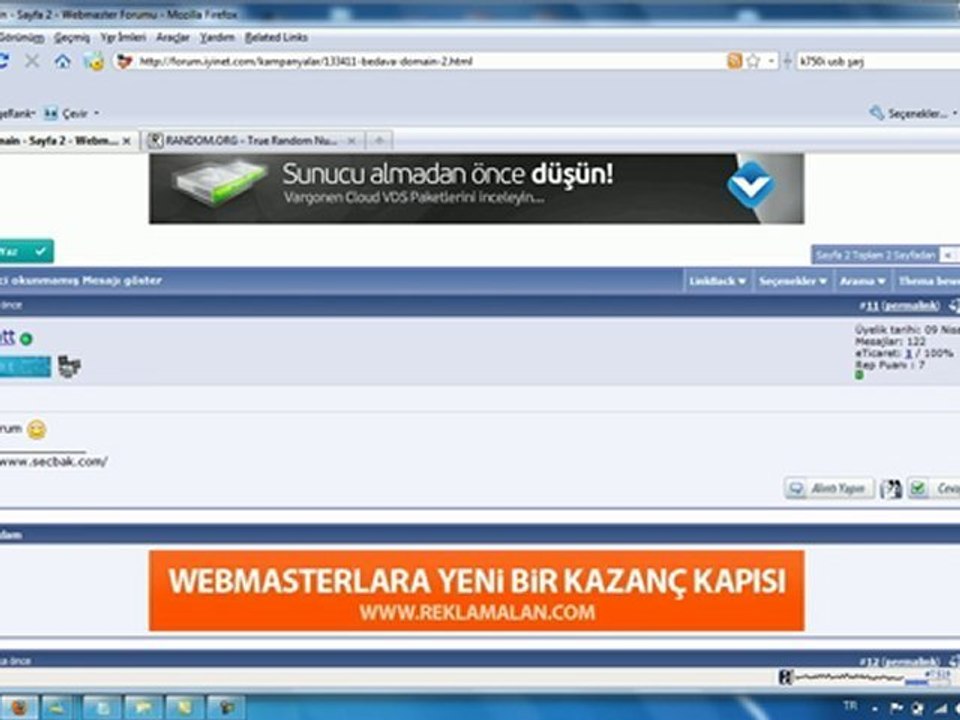Click the fourth taskbar folder icon
Image resolution: width=960 pixels, height=720 pixels.
pyautogui.click(x=143, y=707)
